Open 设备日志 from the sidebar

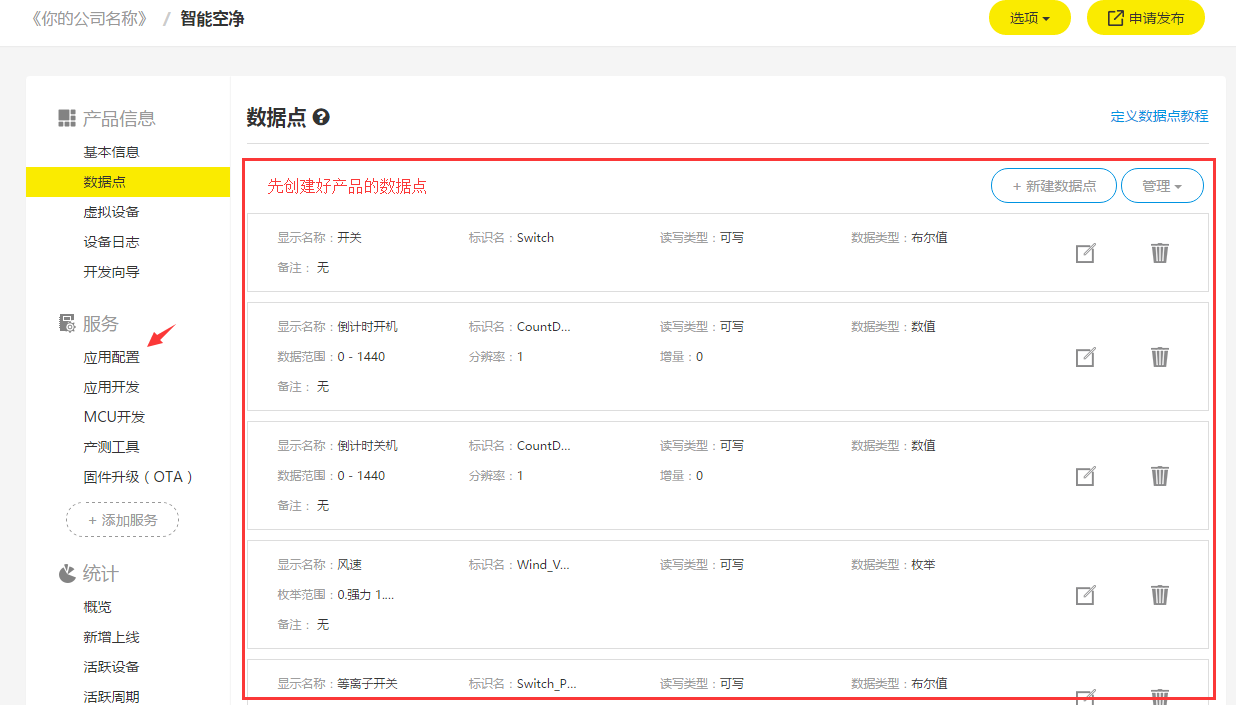point(111,242)
